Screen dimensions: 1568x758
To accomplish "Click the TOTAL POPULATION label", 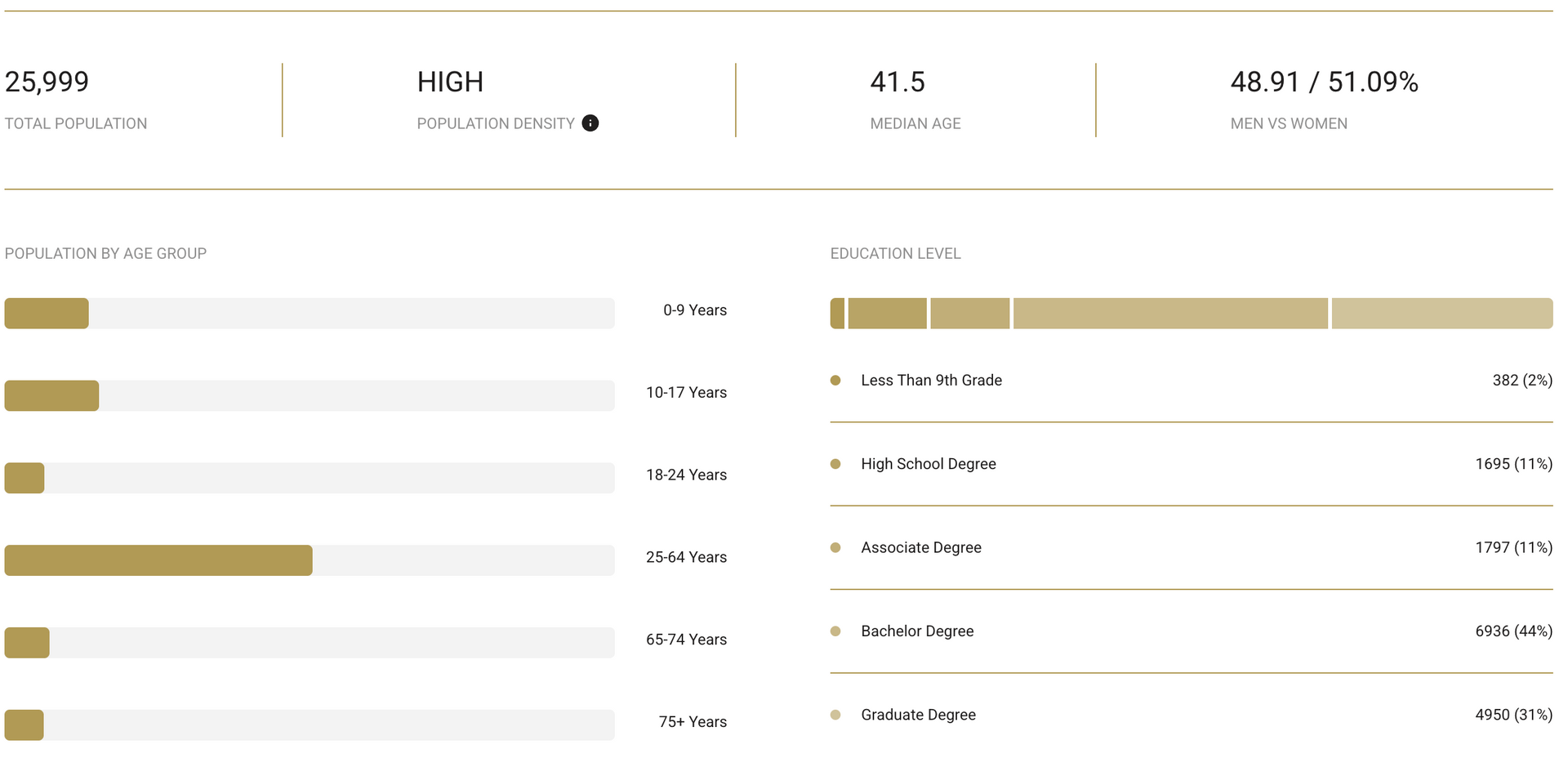I will [76, 123].
